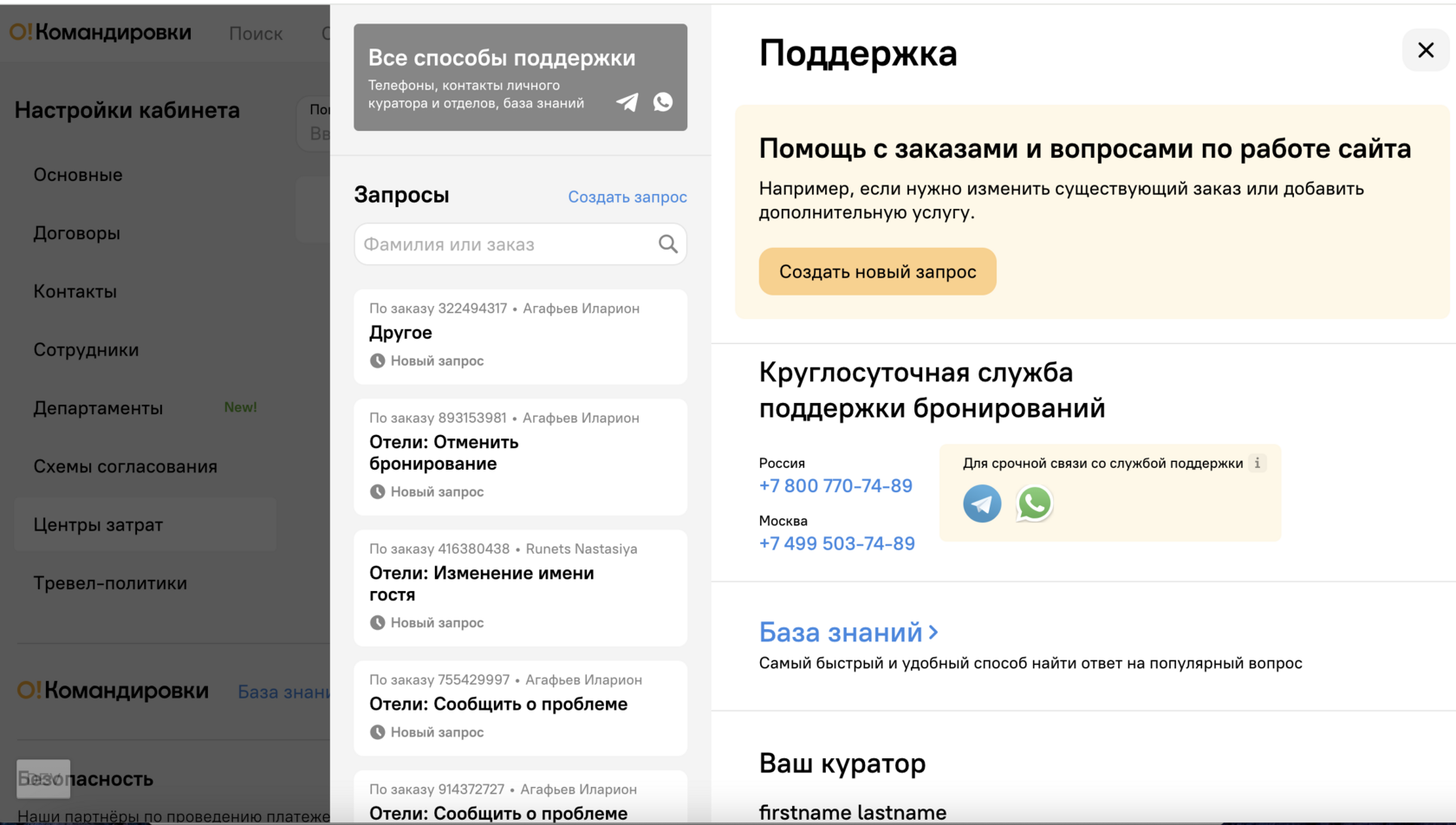The height and width of the screenshot is (825, 1456).
Task: Select Договоры in settings sidebar
Action: click(x=76, y=233)
